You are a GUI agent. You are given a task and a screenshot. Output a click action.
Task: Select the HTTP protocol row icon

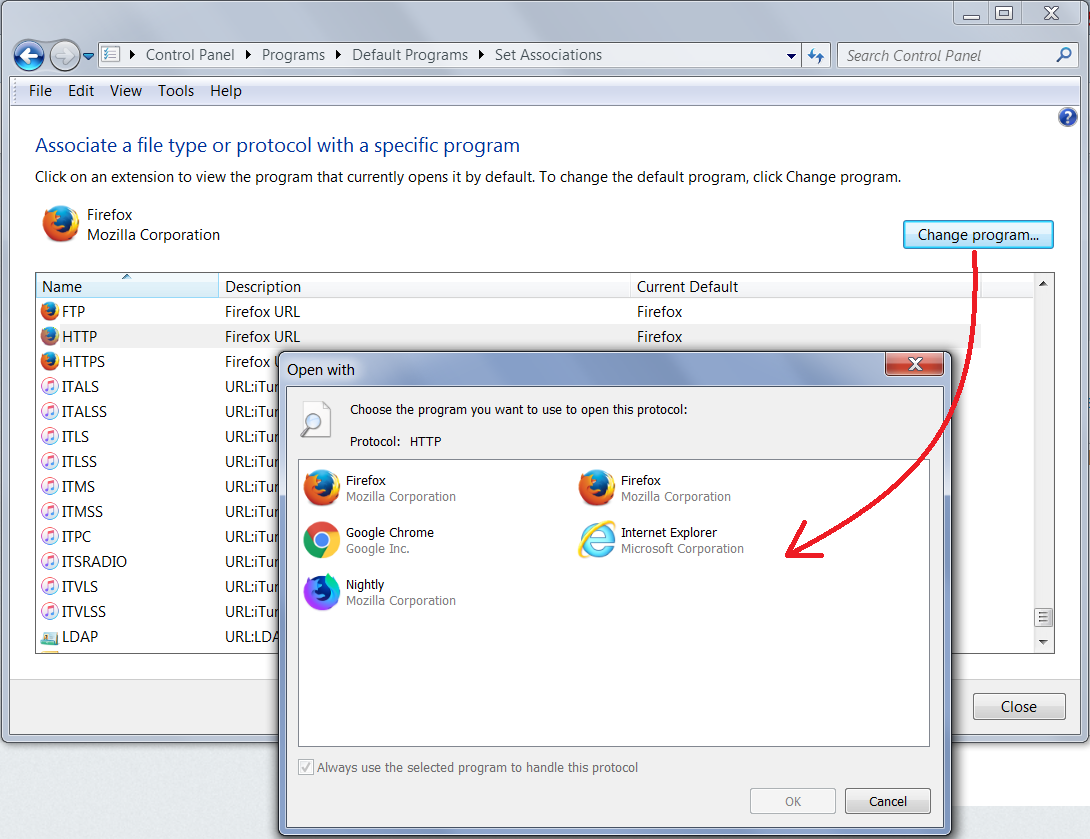pos(50,336)
